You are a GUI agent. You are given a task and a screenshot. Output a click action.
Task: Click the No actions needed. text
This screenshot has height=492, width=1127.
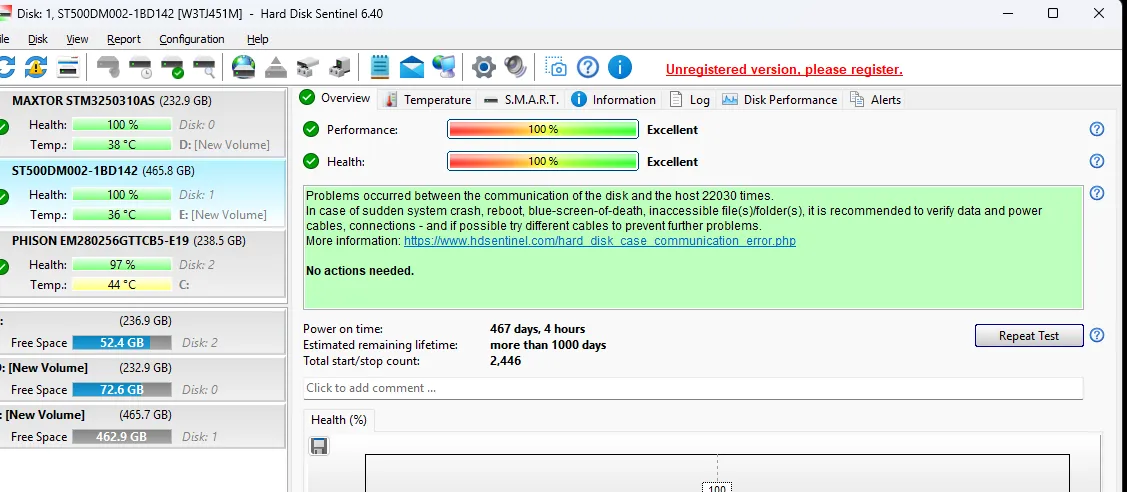[x=360, y=271]
